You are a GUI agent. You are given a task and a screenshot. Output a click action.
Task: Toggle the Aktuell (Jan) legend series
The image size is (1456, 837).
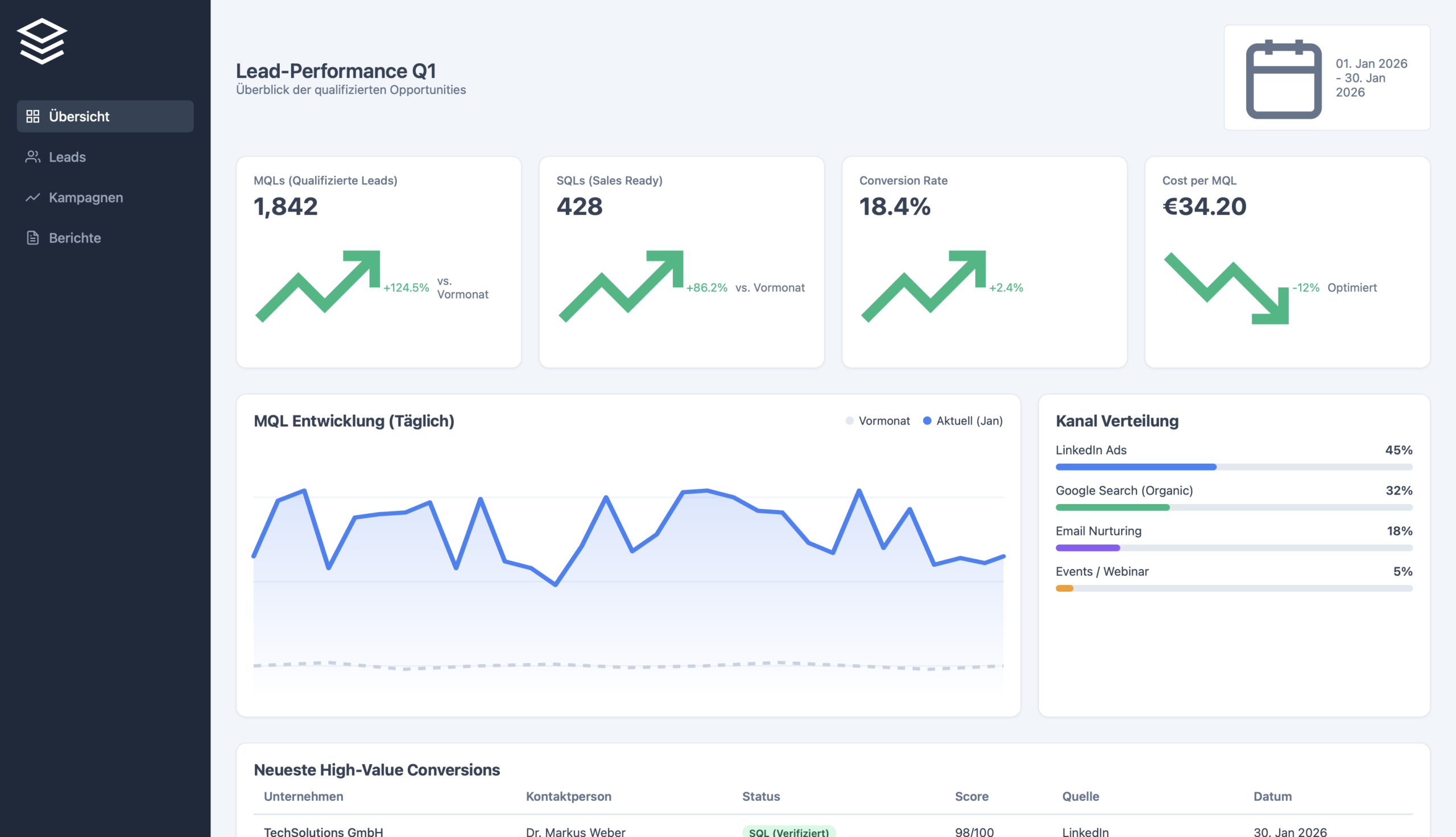pyautogui.click(x=962, y=421)
